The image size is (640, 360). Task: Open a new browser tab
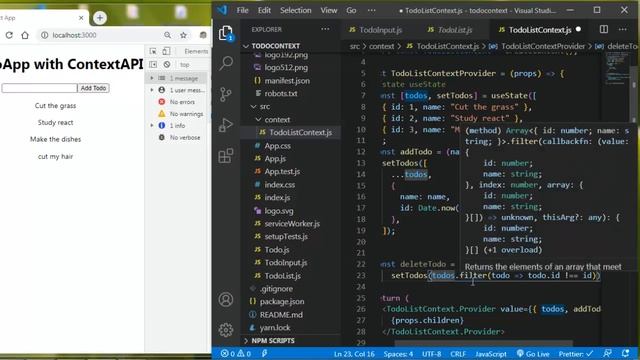[100, 18]
